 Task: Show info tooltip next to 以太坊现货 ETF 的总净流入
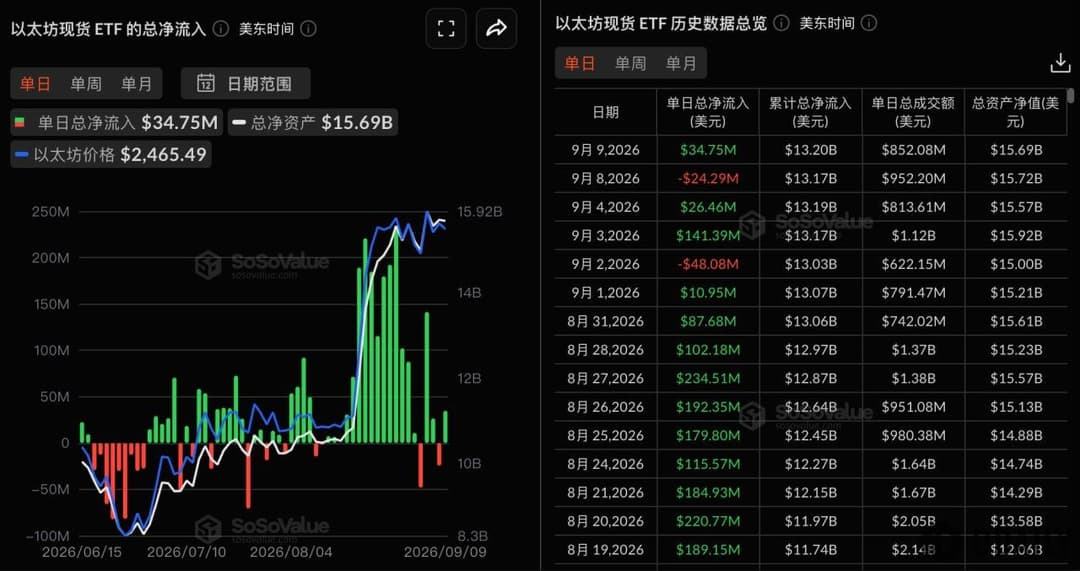(220, 29)
